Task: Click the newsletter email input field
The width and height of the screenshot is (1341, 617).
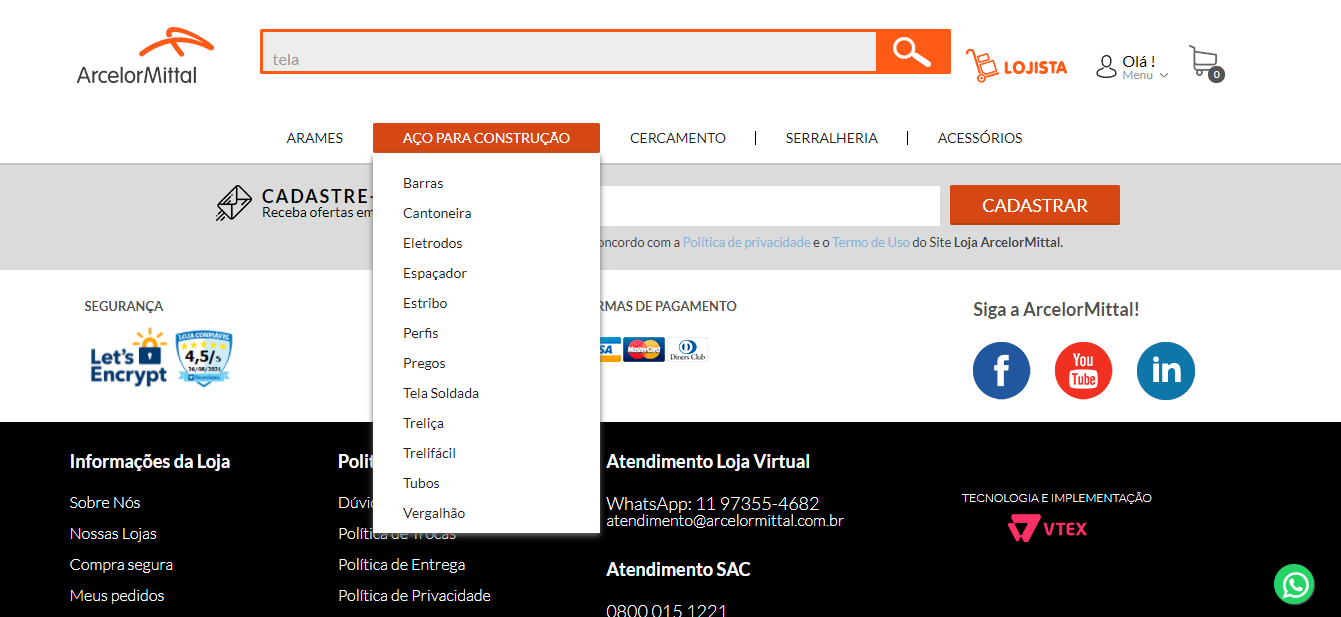Action: pos(770,205)
